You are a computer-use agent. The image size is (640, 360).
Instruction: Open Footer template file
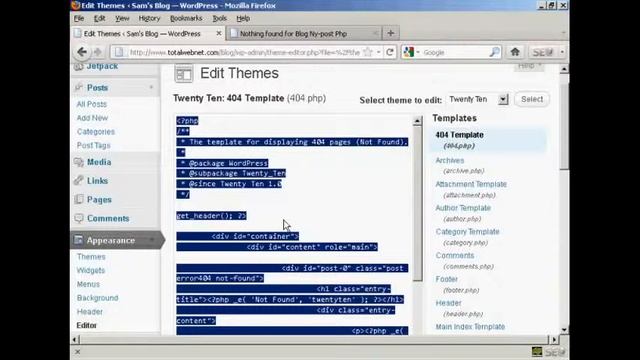click(447, 279)
